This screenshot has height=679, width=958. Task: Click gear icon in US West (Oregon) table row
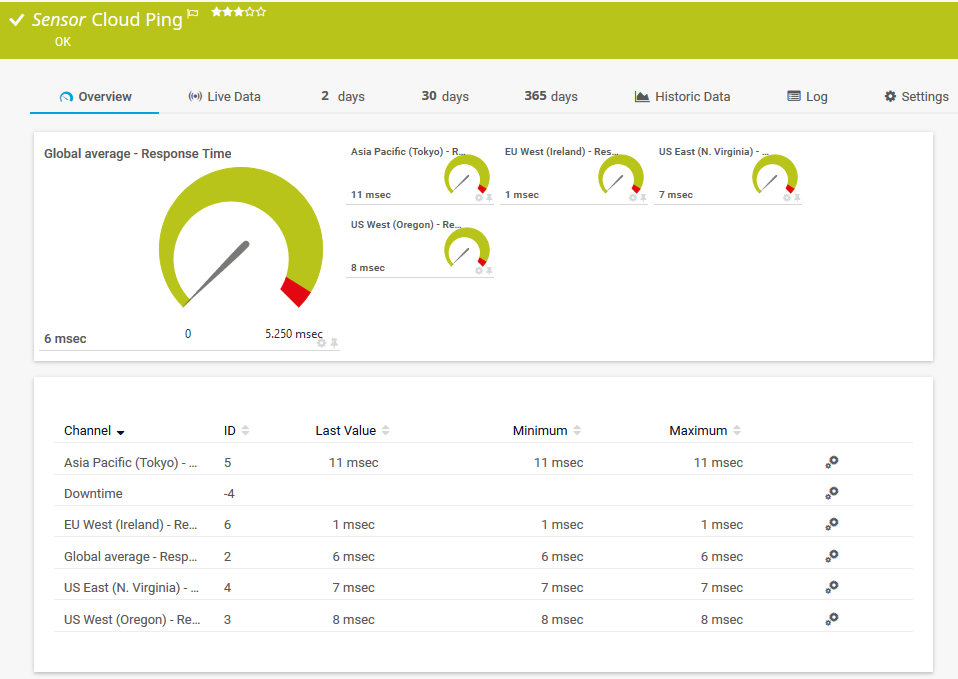coord(831,619)
